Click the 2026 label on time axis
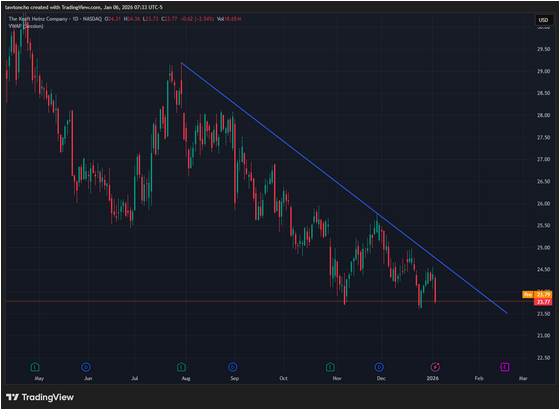 433,378
